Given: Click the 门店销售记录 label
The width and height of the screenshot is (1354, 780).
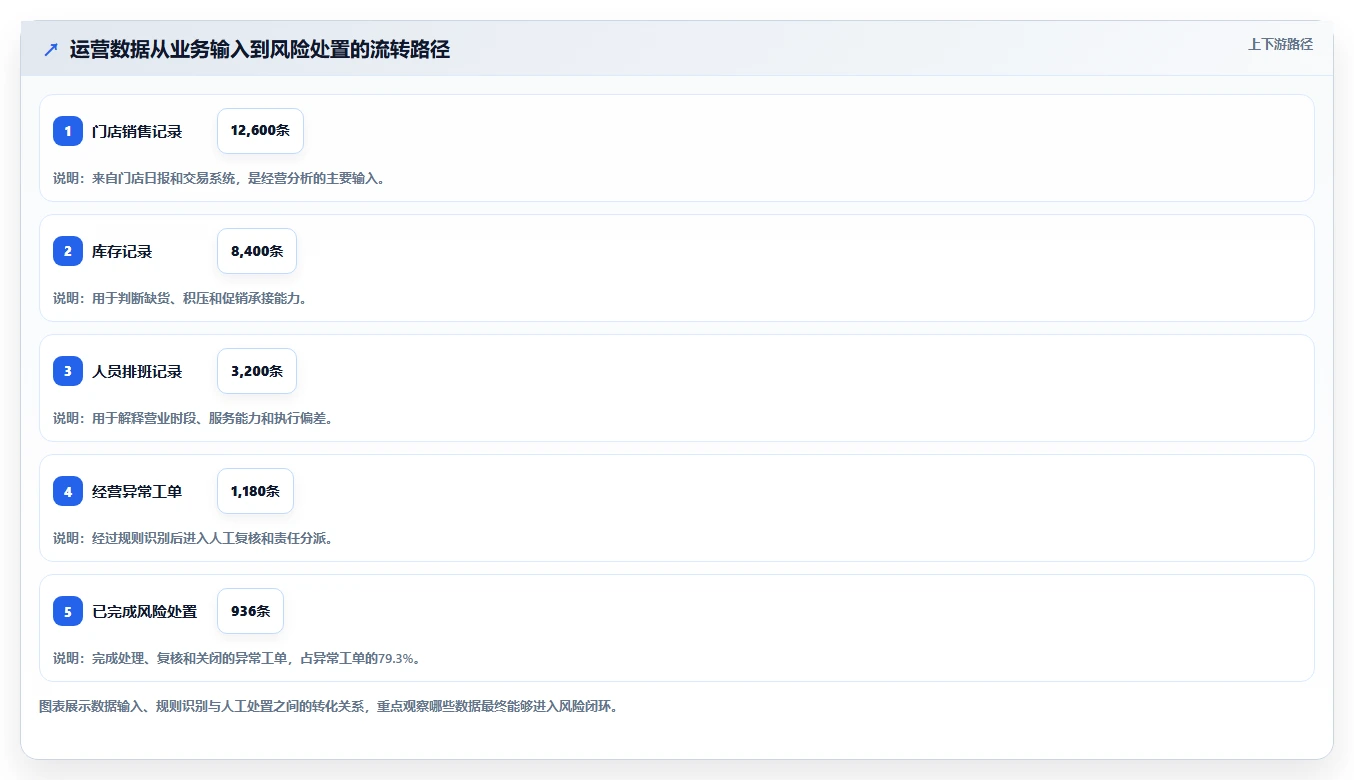Looking at the screenshot, I should pyautogui.click(x=137, y=131).
